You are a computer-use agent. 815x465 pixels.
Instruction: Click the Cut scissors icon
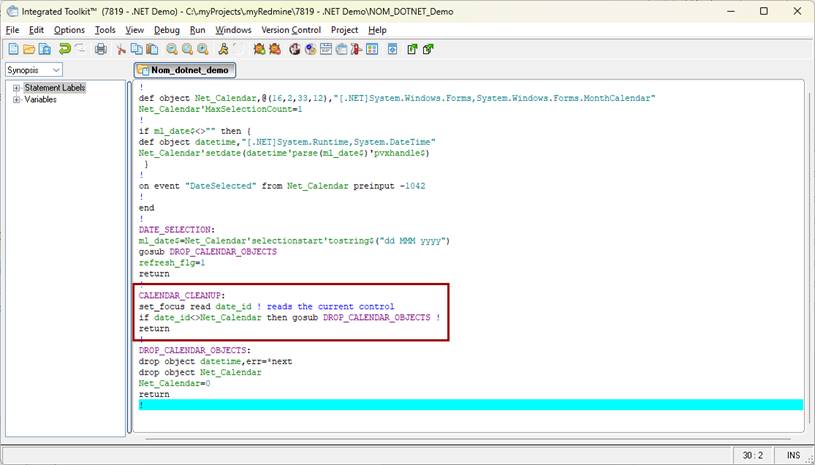click(x=121, y=49)
